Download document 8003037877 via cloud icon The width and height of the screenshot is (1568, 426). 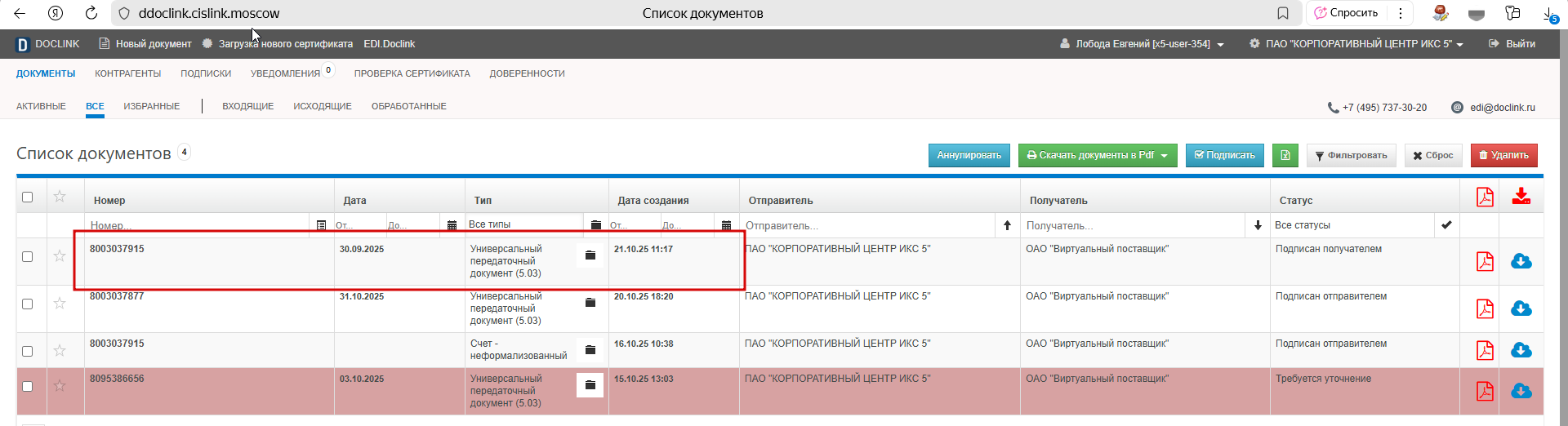point(1521,308)
